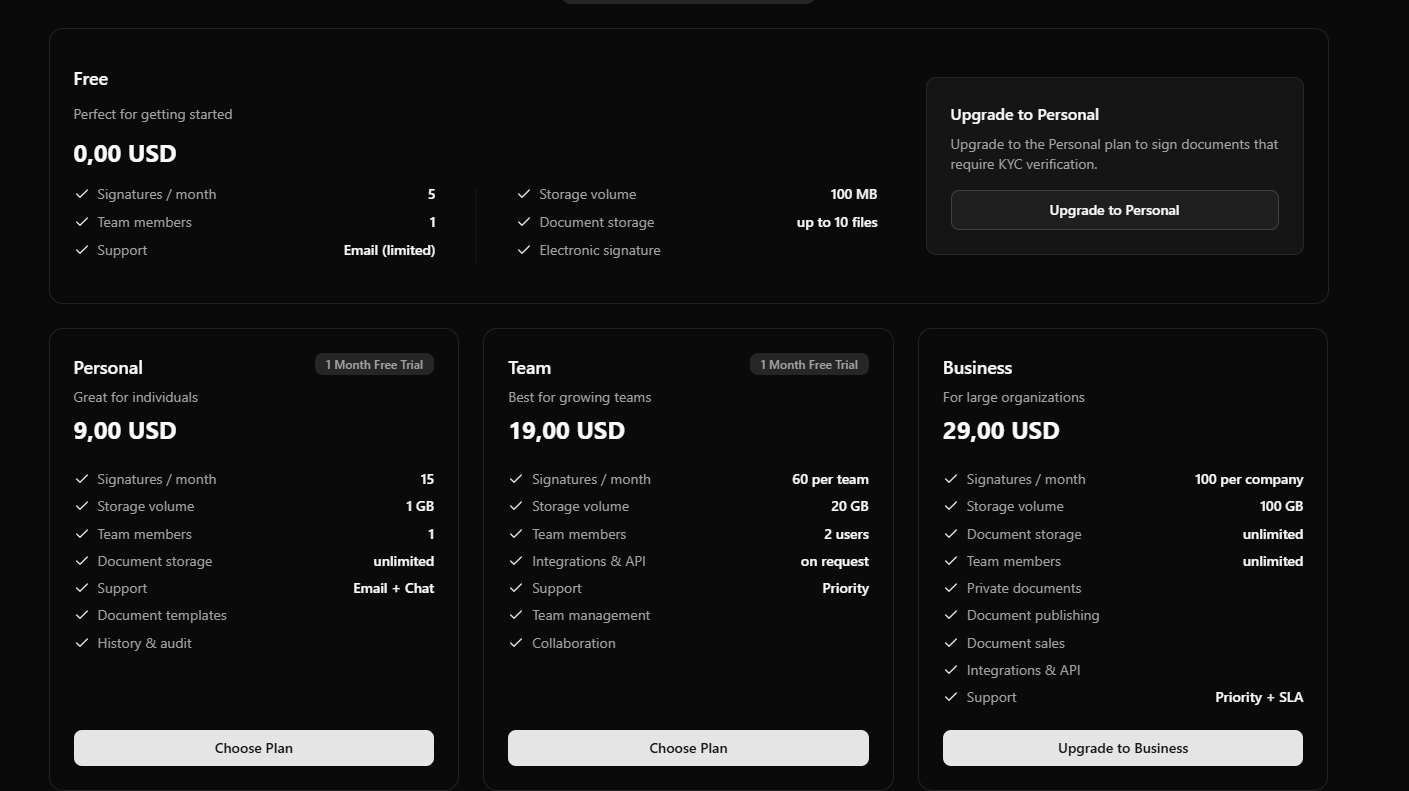Screen dimensions: 1409x791
Task: Click the 1 Month Free Trial badge on Personal
Action: coord(374,364)
